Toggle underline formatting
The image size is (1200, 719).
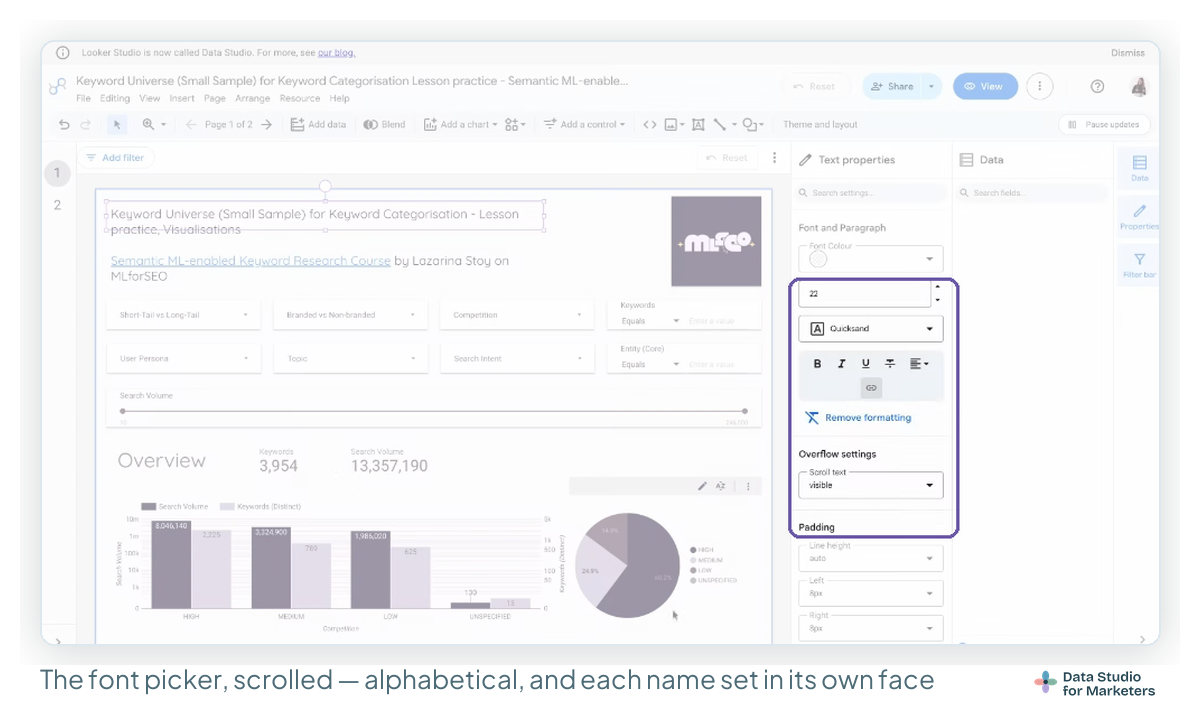[x=865, y=364]
